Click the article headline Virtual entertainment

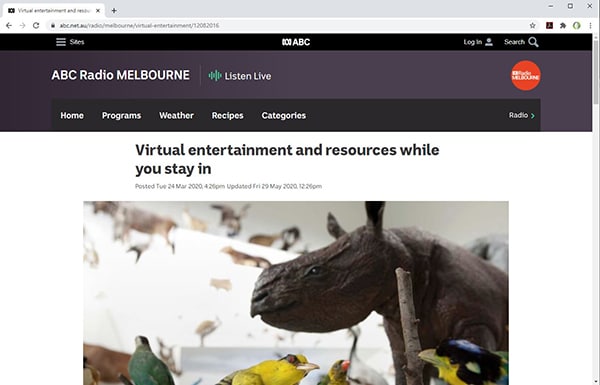[287, 159]
